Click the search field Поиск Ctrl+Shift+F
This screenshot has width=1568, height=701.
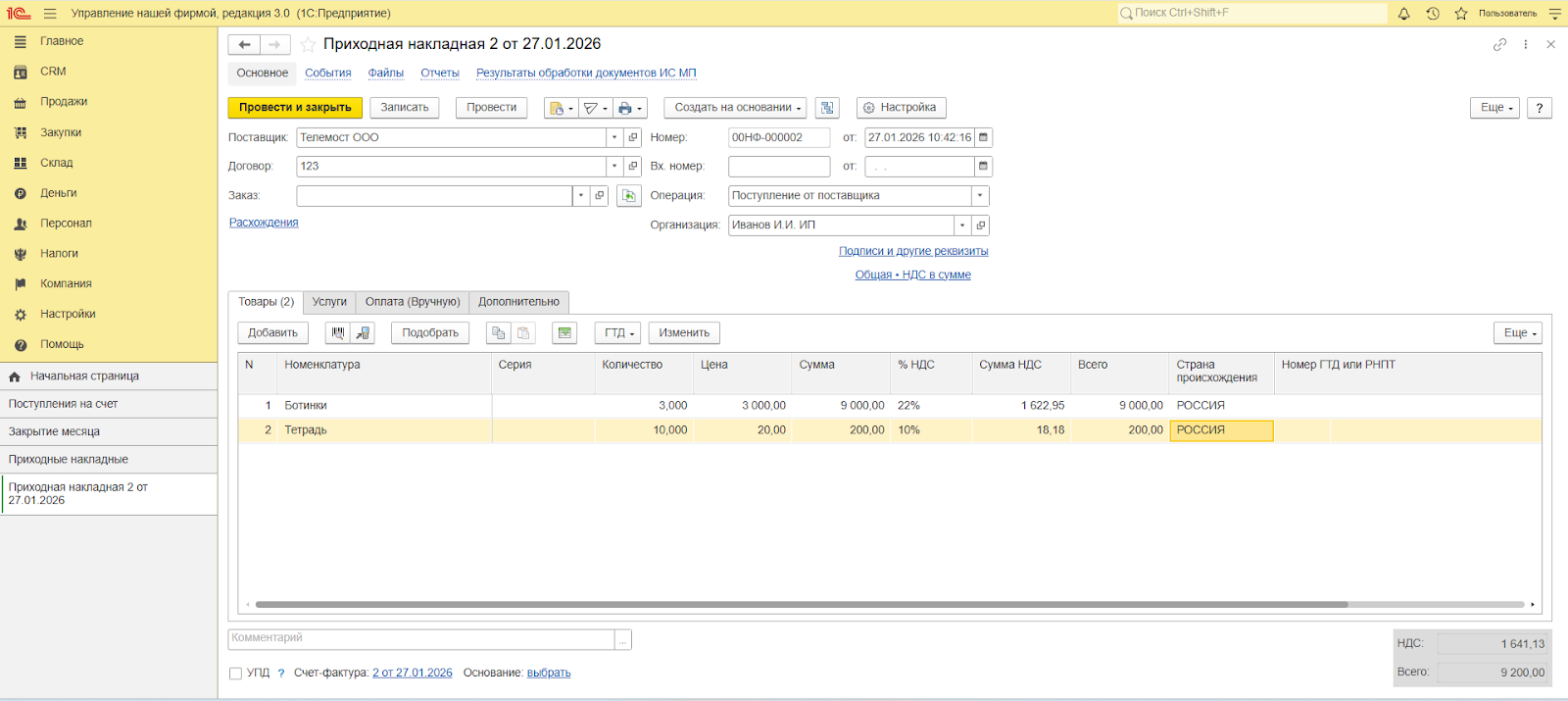(x=1252, y=14)
